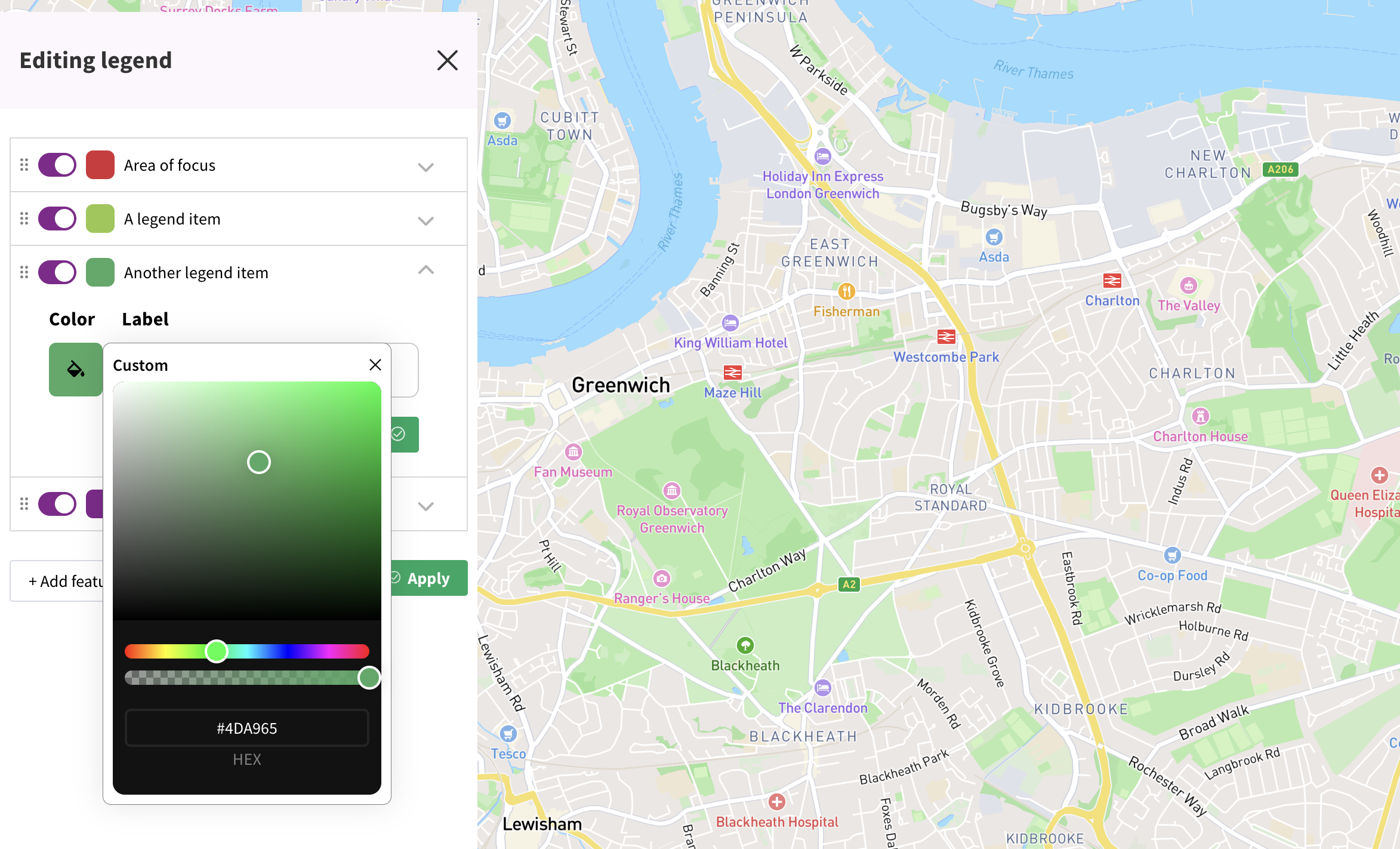Viewport: 1400px width, 849px height.
Task: Close the Editing legend panel
Action: click(447, 60)
